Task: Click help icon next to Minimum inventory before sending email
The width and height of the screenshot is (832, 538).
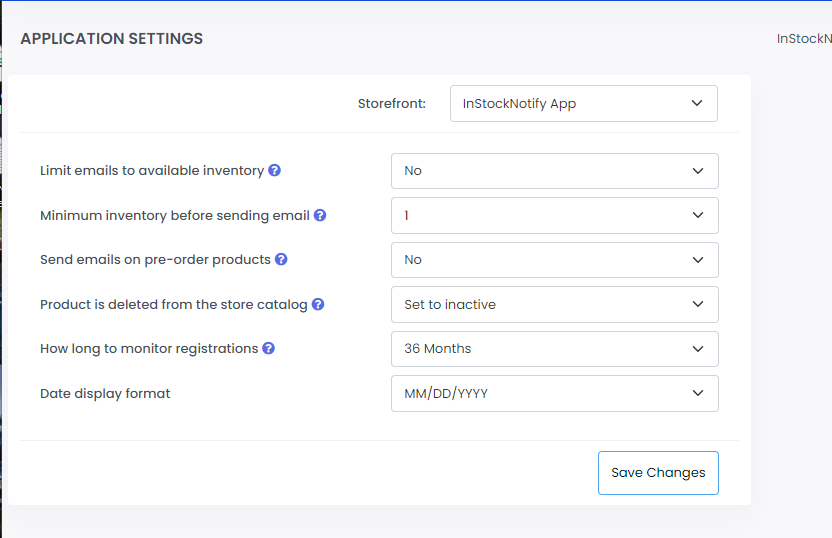Action: (x=320, y=215)
